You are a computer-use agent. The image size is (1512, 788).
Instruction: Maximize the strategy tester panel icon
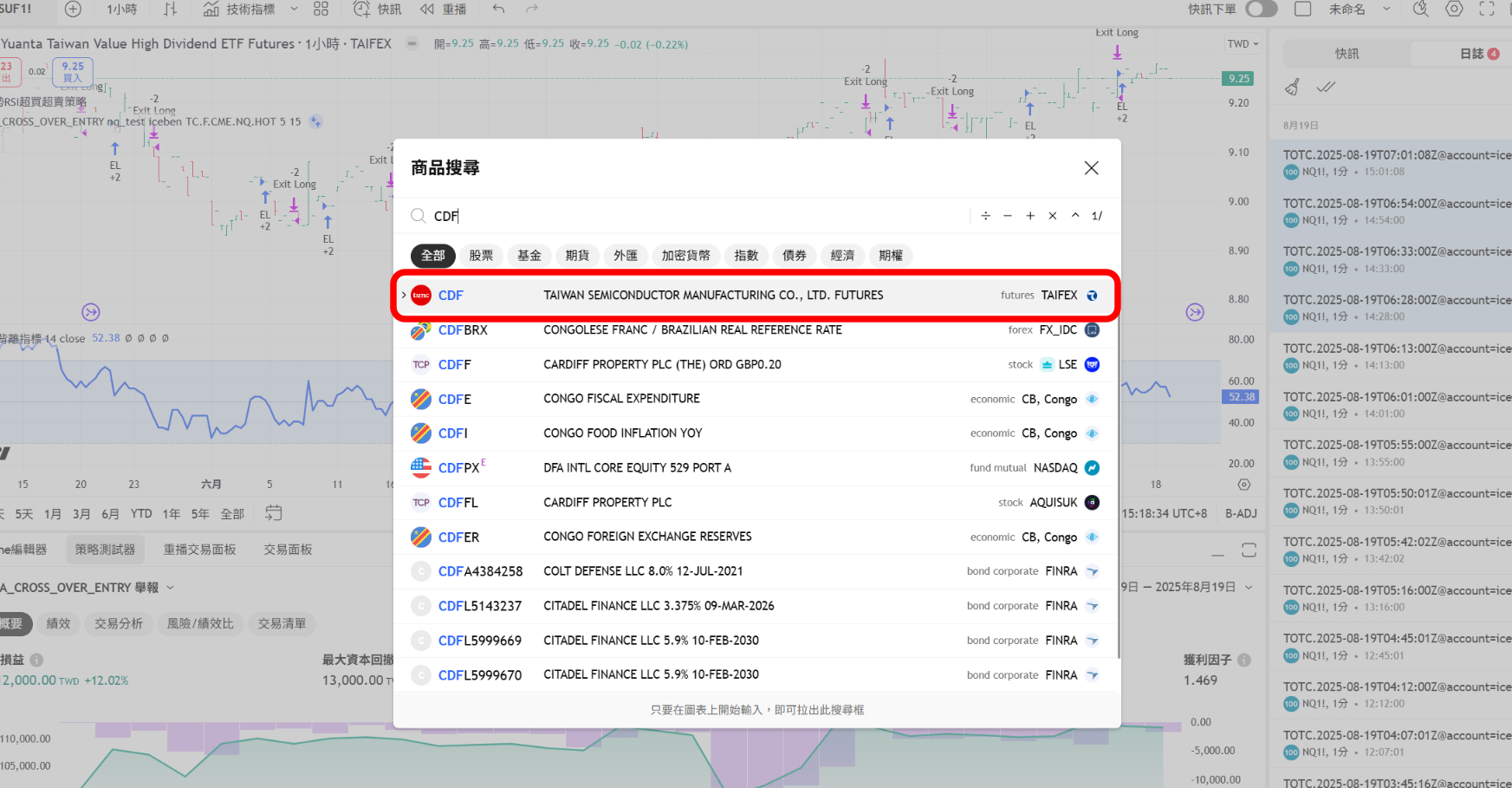(1249, 550)
